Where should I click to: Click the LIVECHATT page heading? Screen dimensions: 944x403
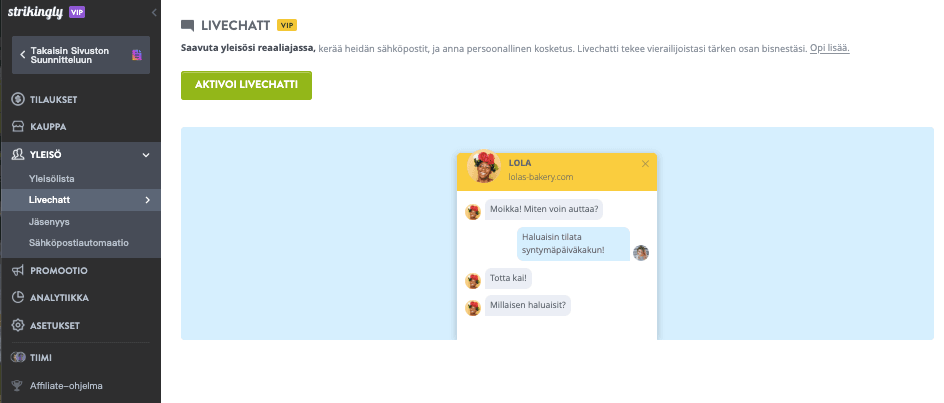235,26
